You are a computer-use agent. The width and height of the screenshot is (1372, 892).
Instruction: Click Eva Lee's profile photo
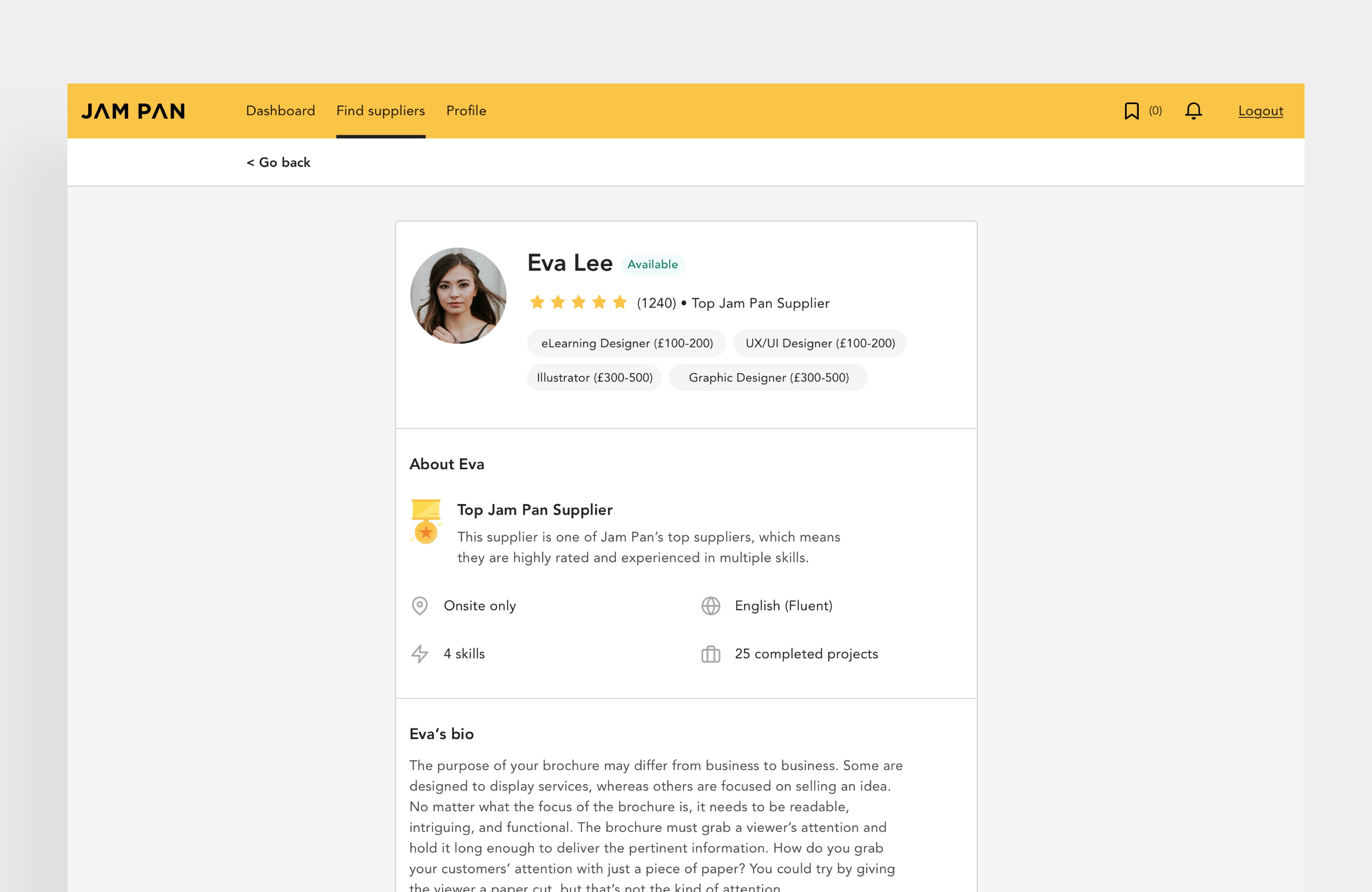[458, 296]
